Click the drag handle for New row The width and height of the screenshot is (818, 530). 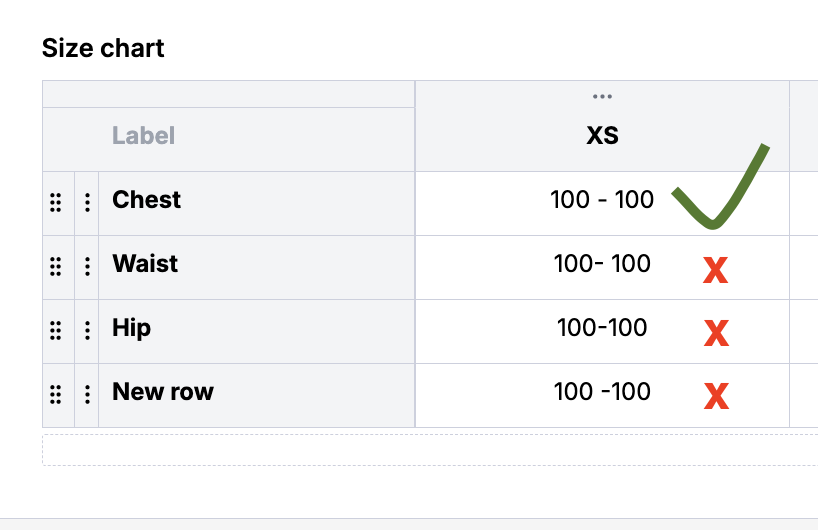[56, 395]
